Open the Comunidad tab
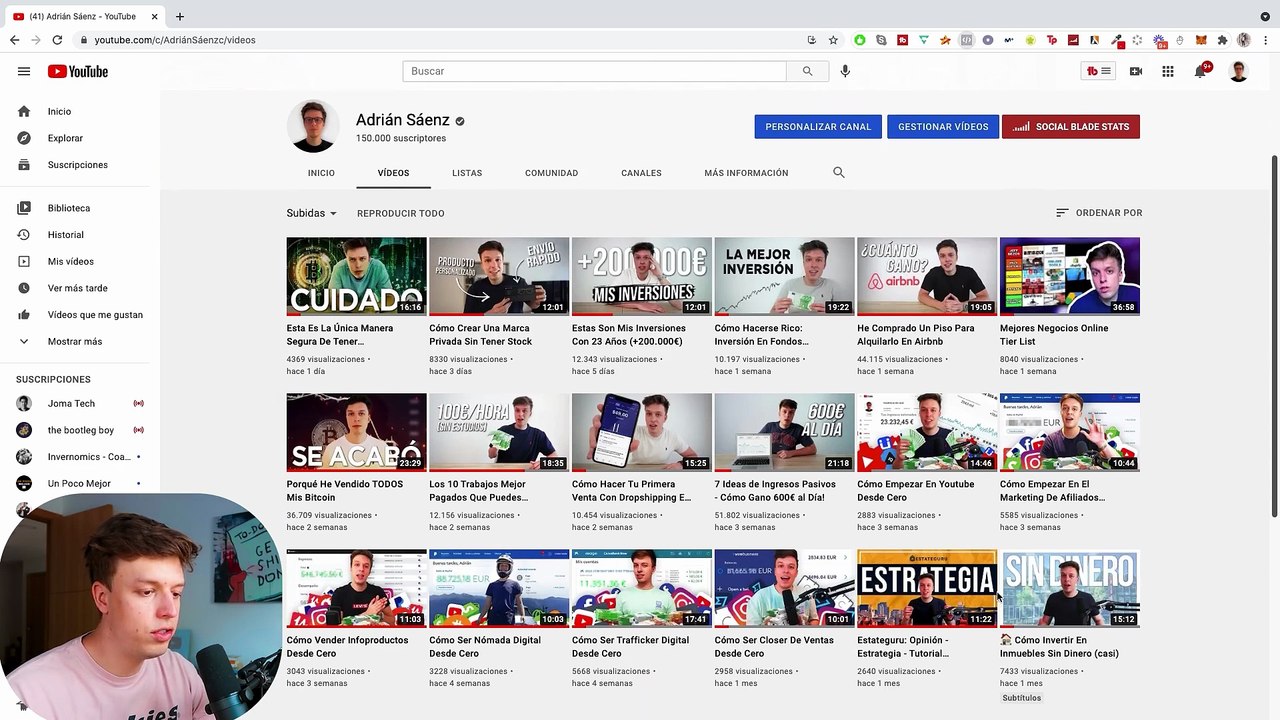 pos(551,173)
